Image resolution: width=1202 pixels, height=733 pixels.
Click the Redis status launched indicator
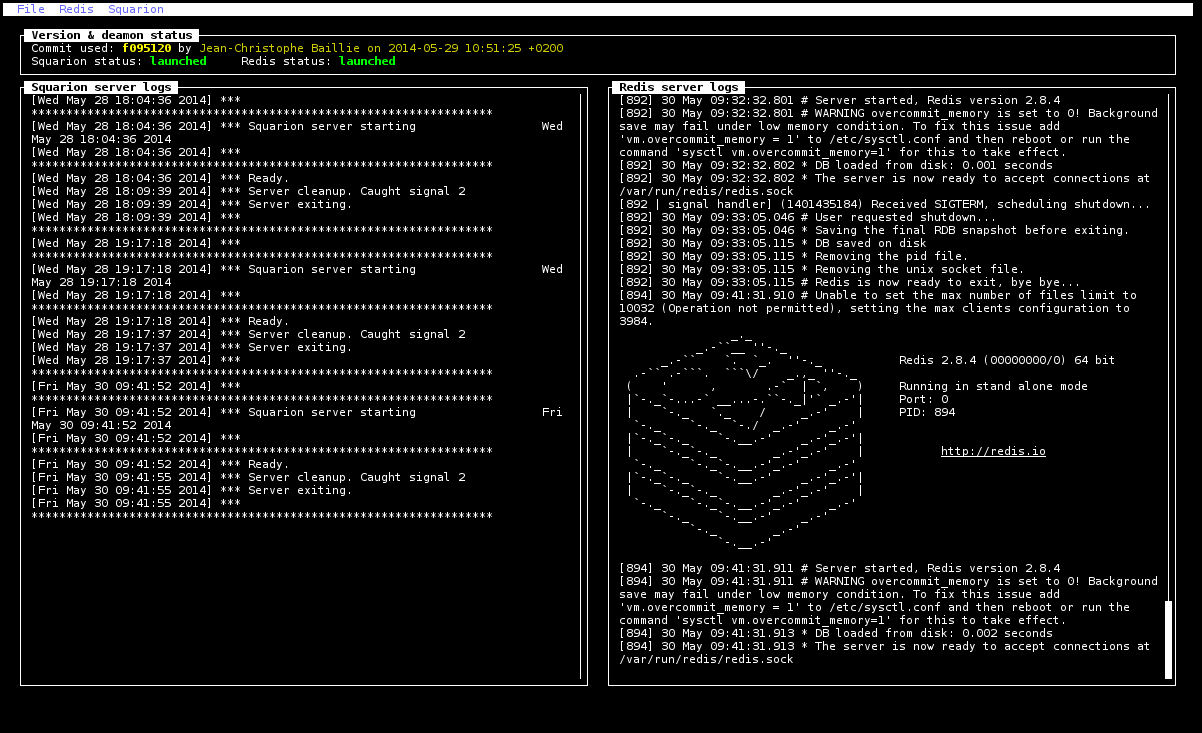367,61
